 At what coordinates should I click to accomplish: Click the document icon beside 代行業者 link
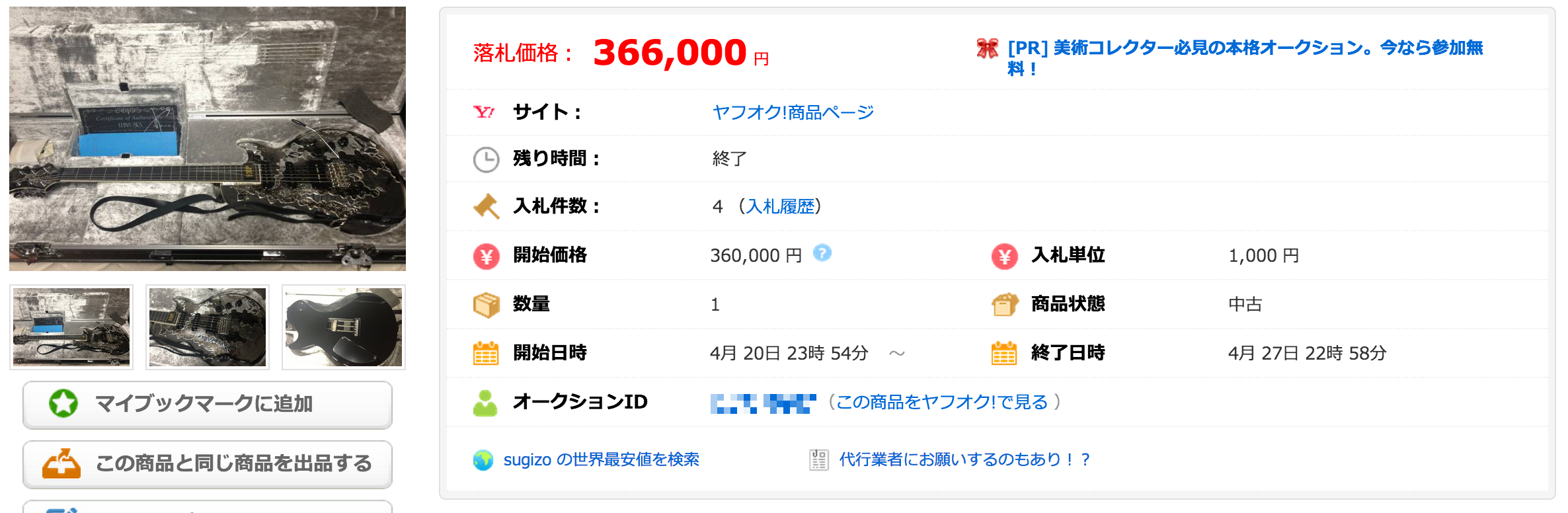pyautogui.click(x=818, y=459)
